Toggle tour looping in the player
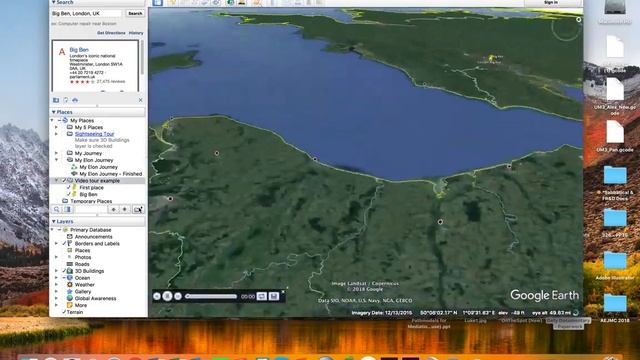The width and height of the screenshot is (640, 360). point(262,296)
